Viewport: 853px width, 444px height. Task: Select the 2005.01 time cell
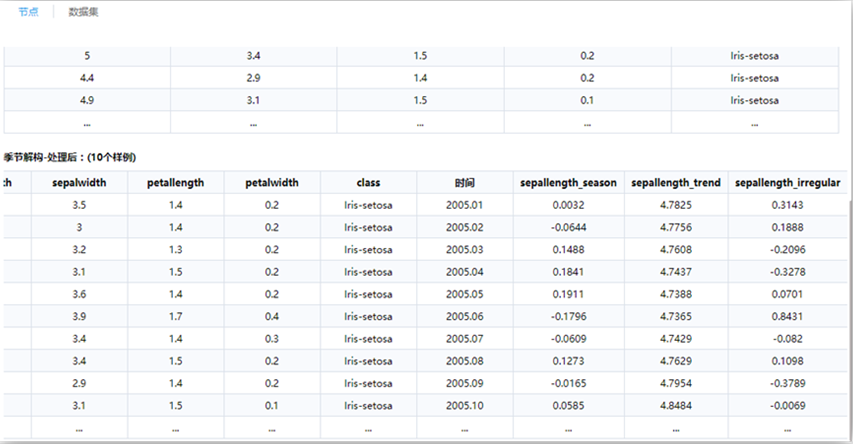[x=463, y=205]
